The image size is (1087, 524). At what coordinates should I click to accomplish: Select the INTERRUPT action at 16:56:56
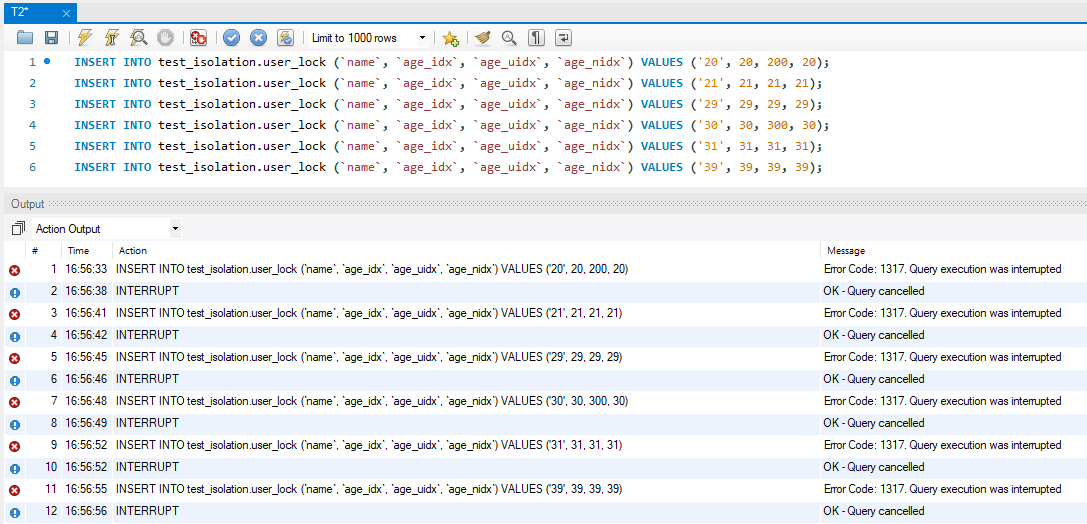click(147, 511)
